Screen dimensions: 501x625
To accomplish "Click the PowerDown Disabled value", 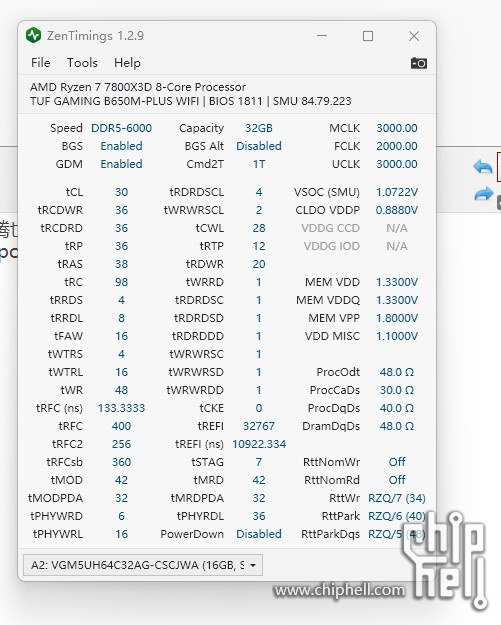I will pos(259,534).
